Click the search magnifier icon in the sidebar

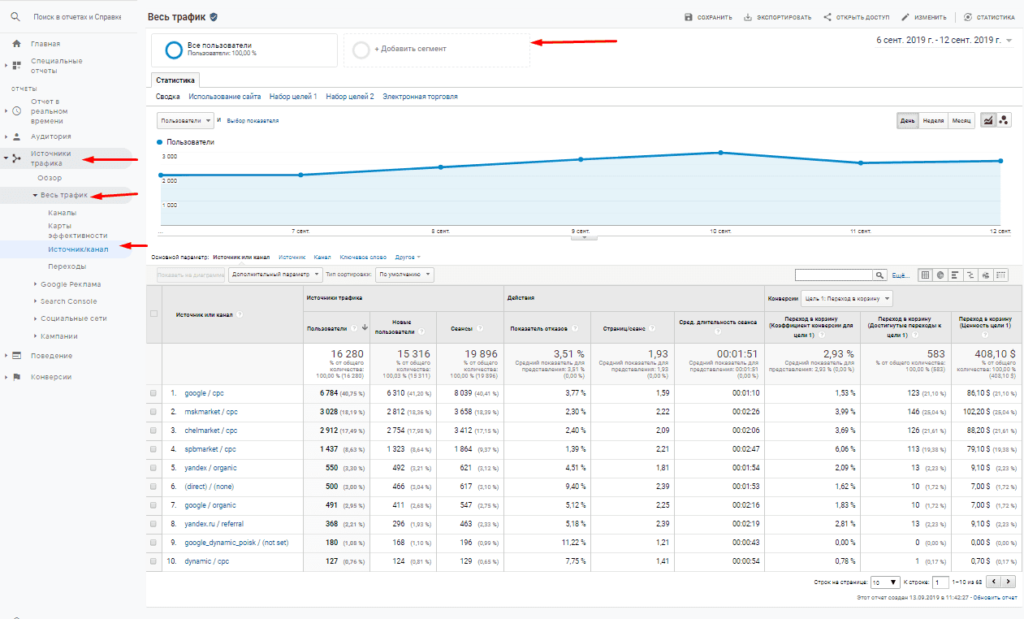pos(15,17)
